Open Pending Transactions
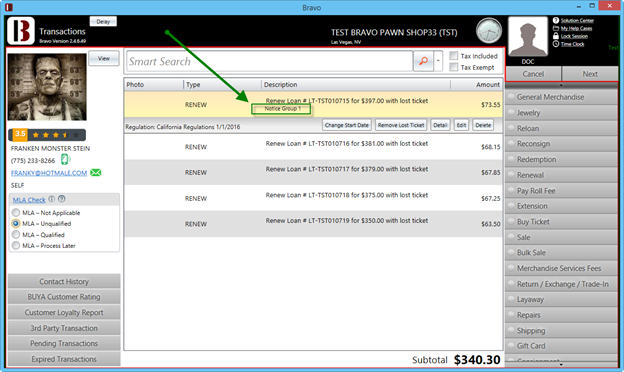The image size is (624, 372). point(64,343)
